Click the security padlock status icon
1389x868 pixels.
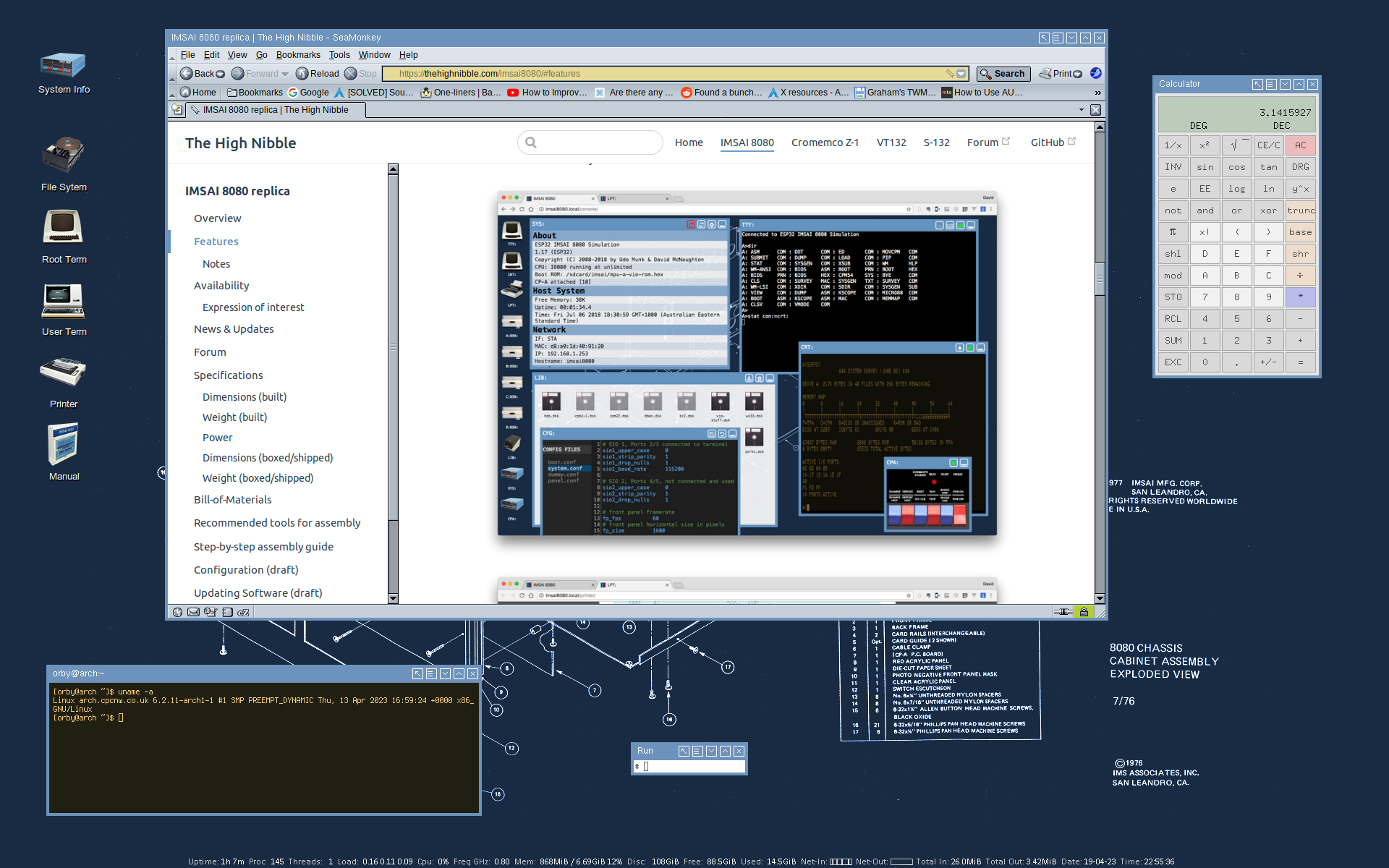(x=1084, y=612)
